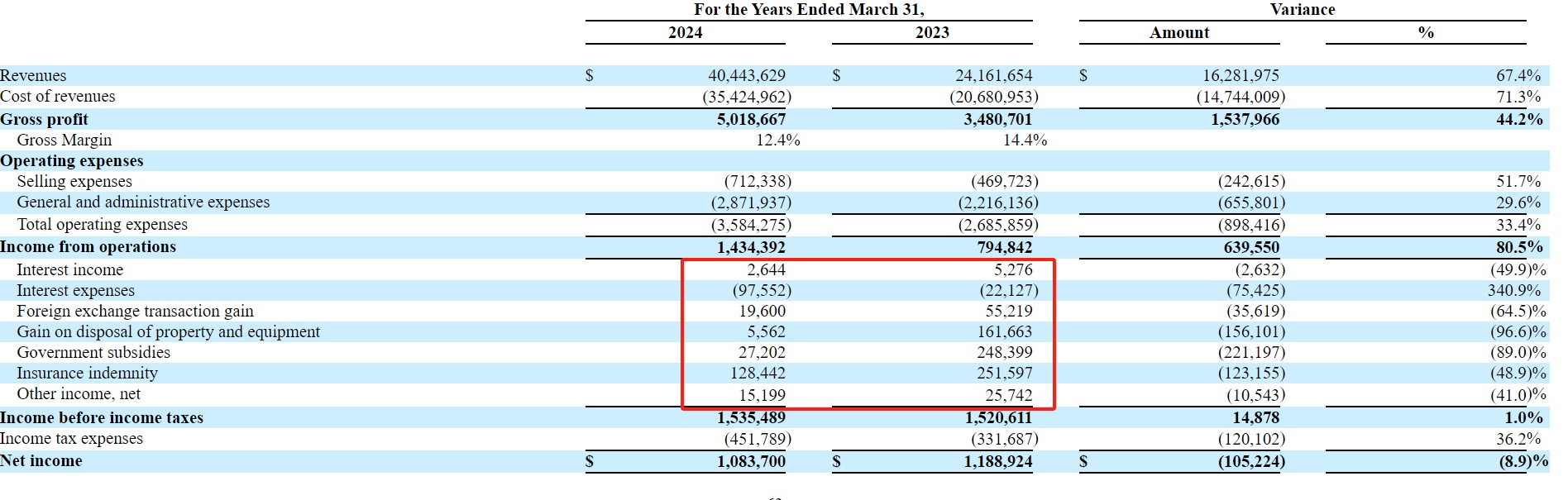Click the 2024 revenues value 40,443,629

[x=746, y=75]
